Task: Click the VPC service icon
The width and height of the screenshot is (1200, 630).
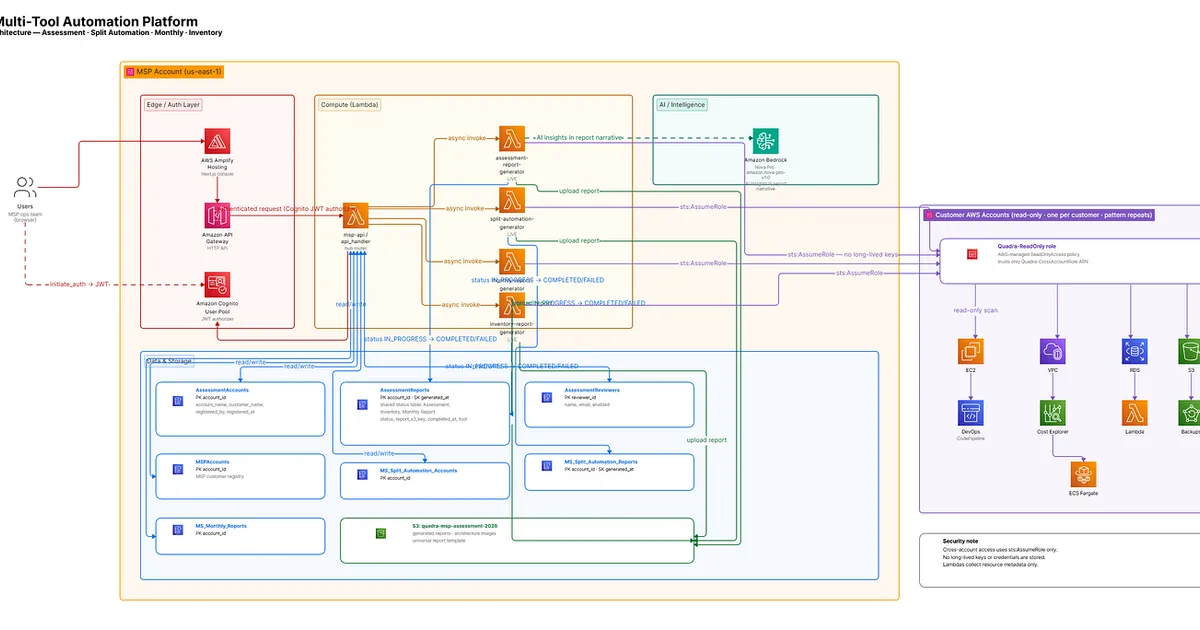Action: point(1052,351)
